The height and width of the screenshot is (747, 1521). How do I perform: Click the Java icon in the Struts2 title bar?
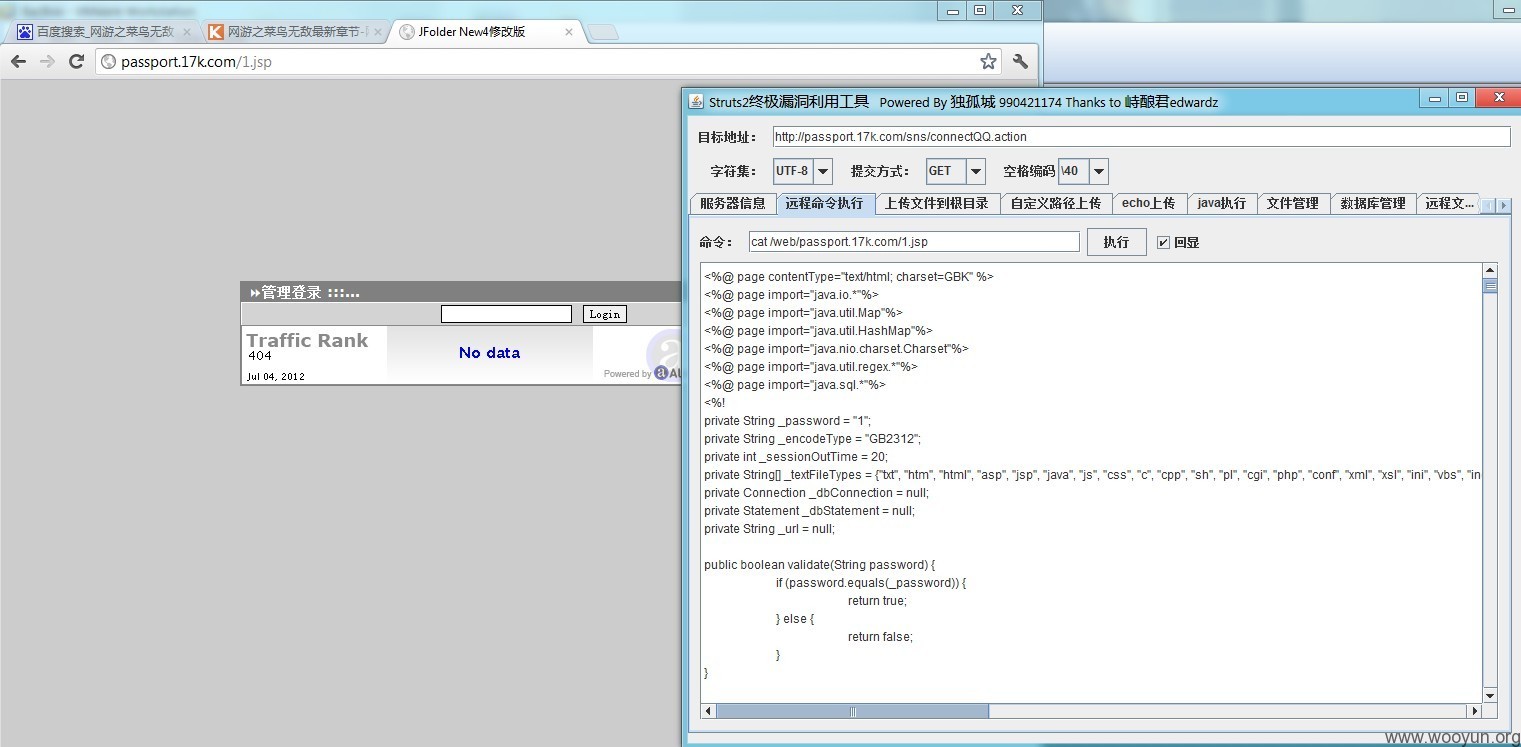(x=696, y=101)
